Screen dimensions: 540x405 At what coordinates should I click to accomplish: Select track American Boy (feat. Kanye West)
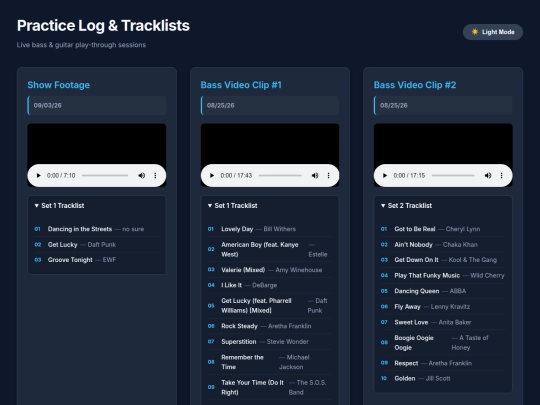[x=270, y=249]
